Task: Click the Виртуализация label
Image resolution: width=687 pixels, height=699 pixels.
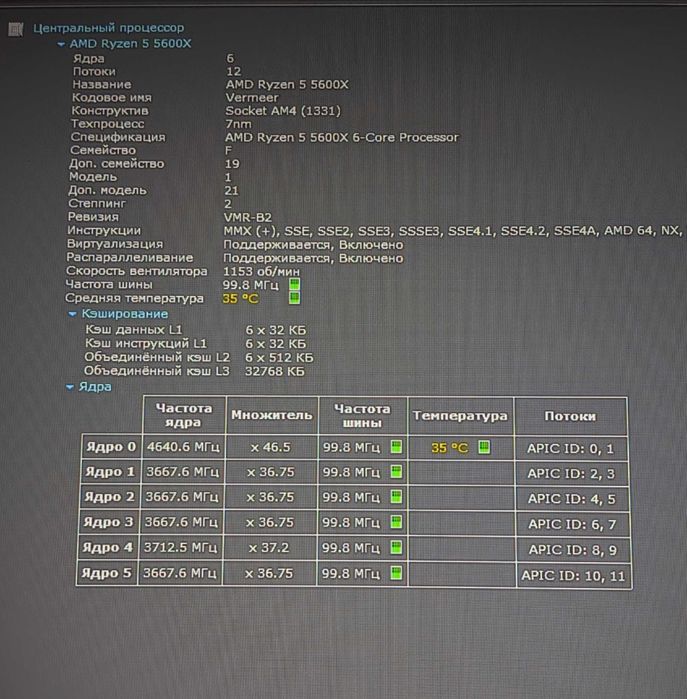Action: tap(115, 244)
